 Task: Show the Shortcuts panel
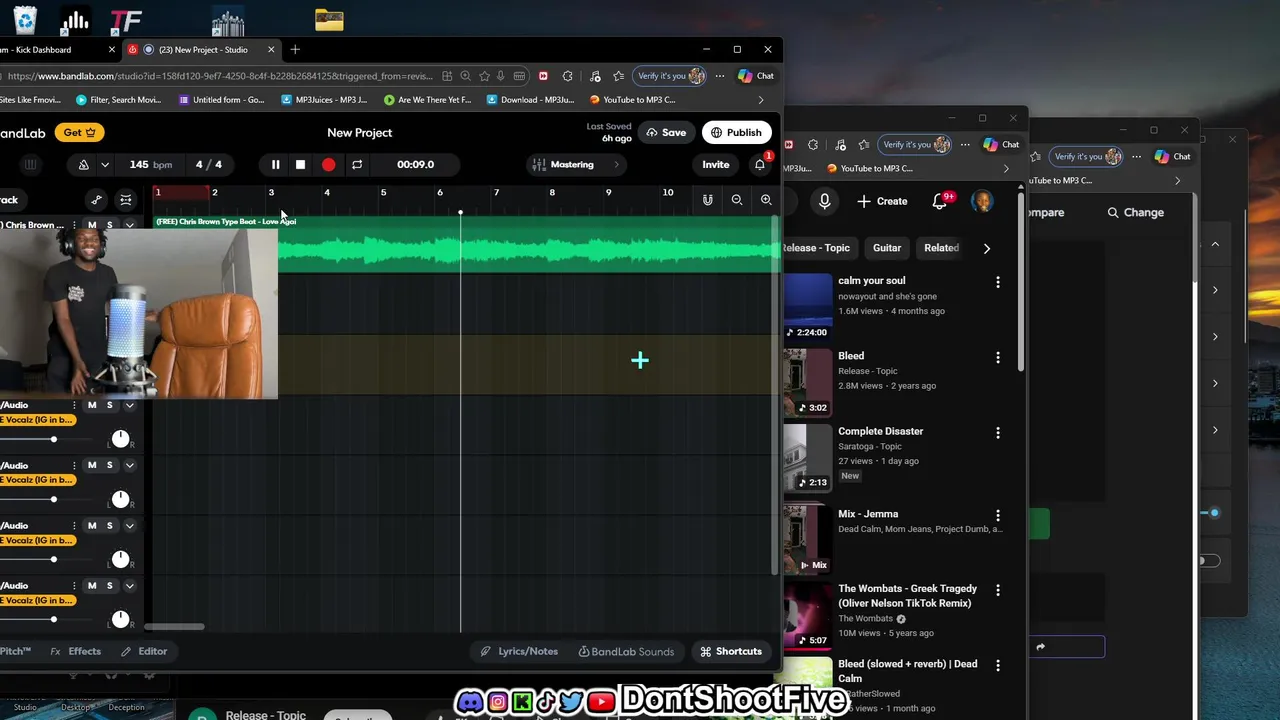pyautogui.click(x=730, y=651)
